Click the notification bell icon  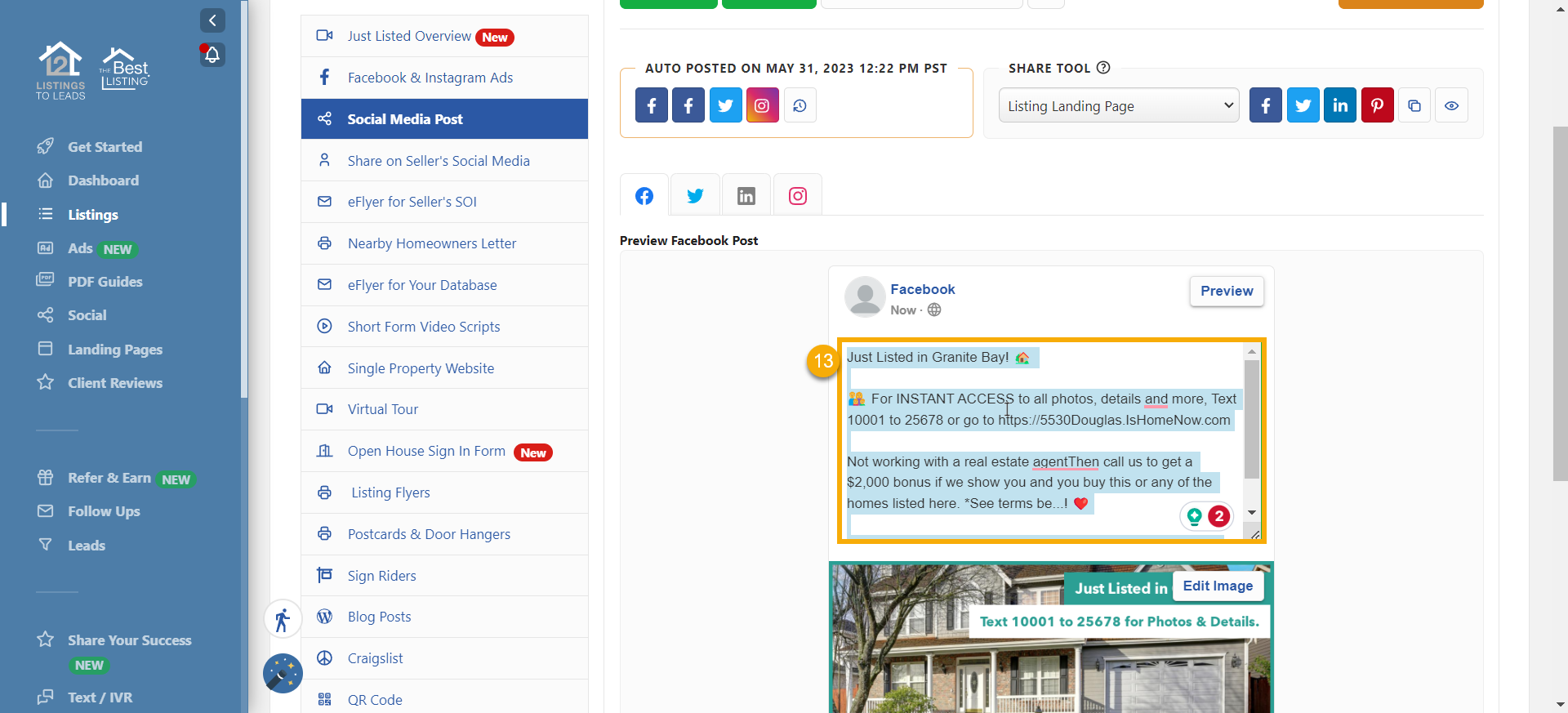(x=212, y=56)
